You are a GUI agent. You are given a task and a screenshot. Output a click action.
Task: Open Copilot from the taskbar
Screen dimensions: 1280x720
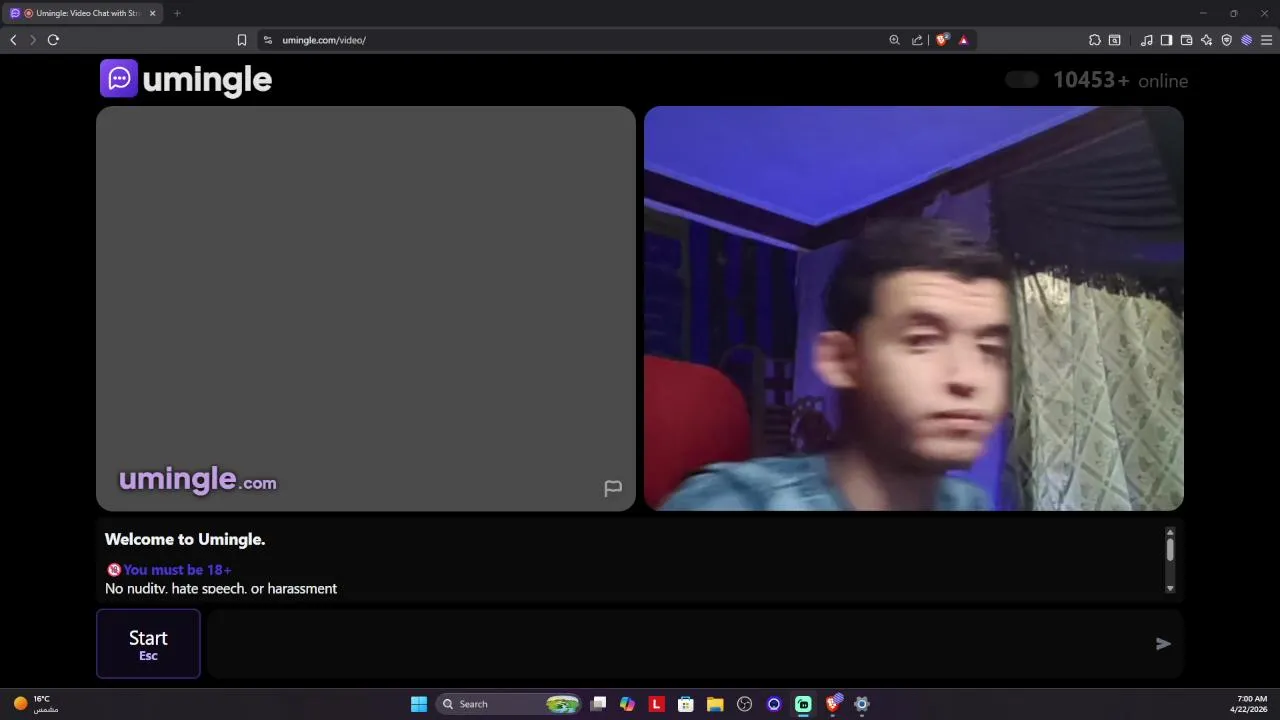point(627,704)
